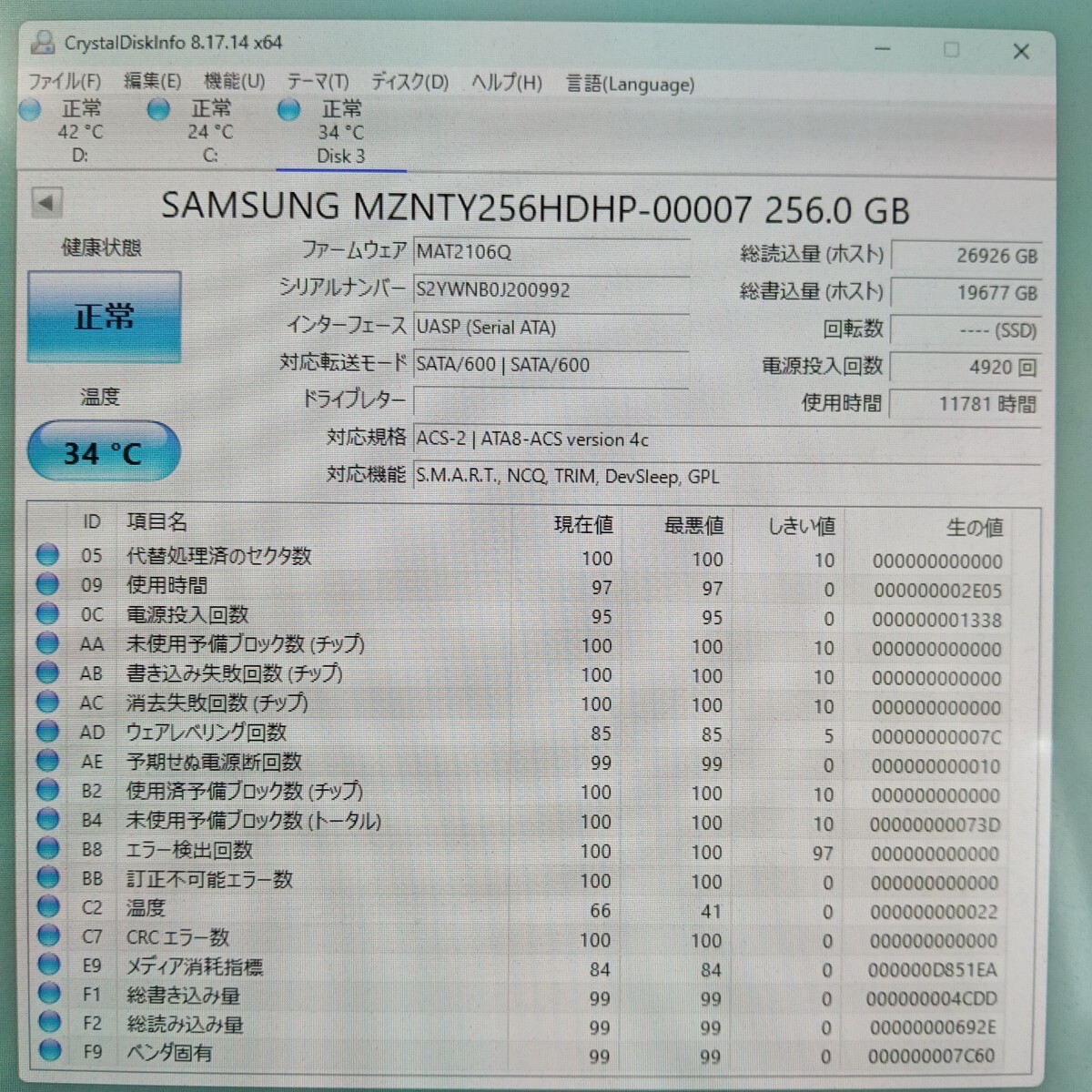Click the status dot of attribute B4

pyautogui.click(x=48, y=819)
